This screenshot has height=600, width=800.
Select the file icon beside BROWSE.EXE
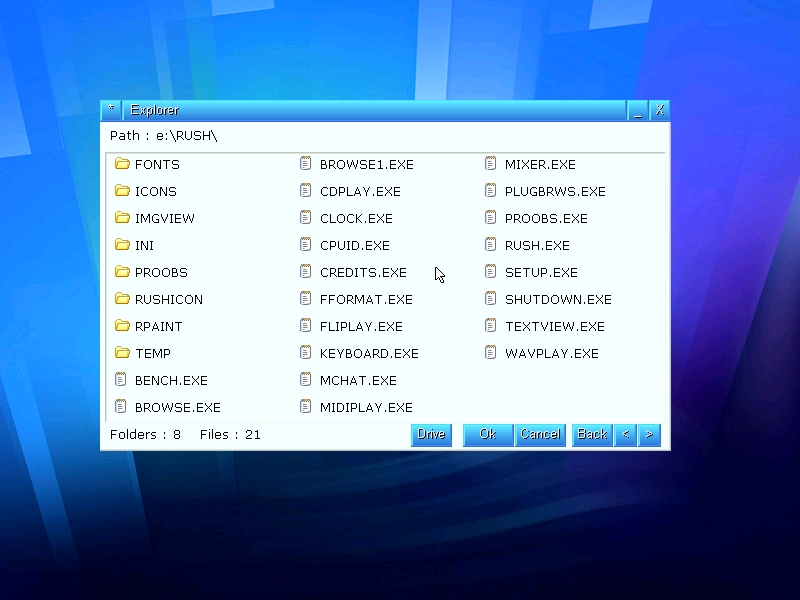pyautogui.click(x=120, y=406)
